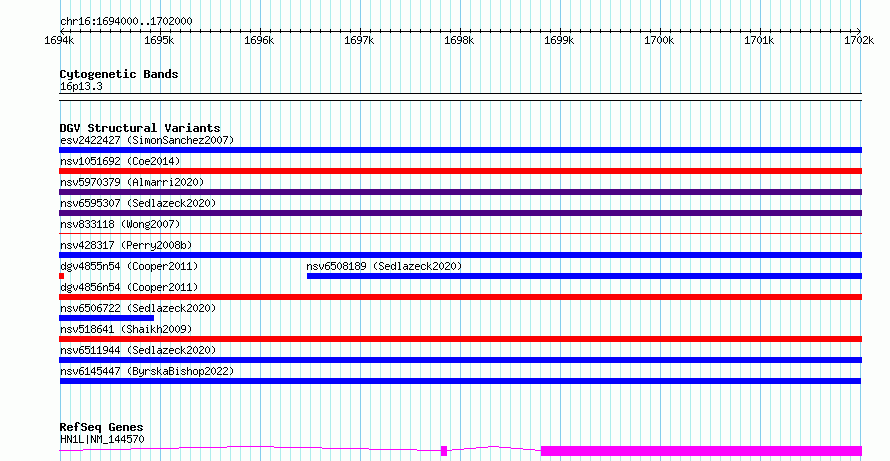Image resolution: width=890 pixels, height=461 pixels.
Task: Click the red nsv1051692 variant bar
Action: pyautogui.click(x=460, y=171)
